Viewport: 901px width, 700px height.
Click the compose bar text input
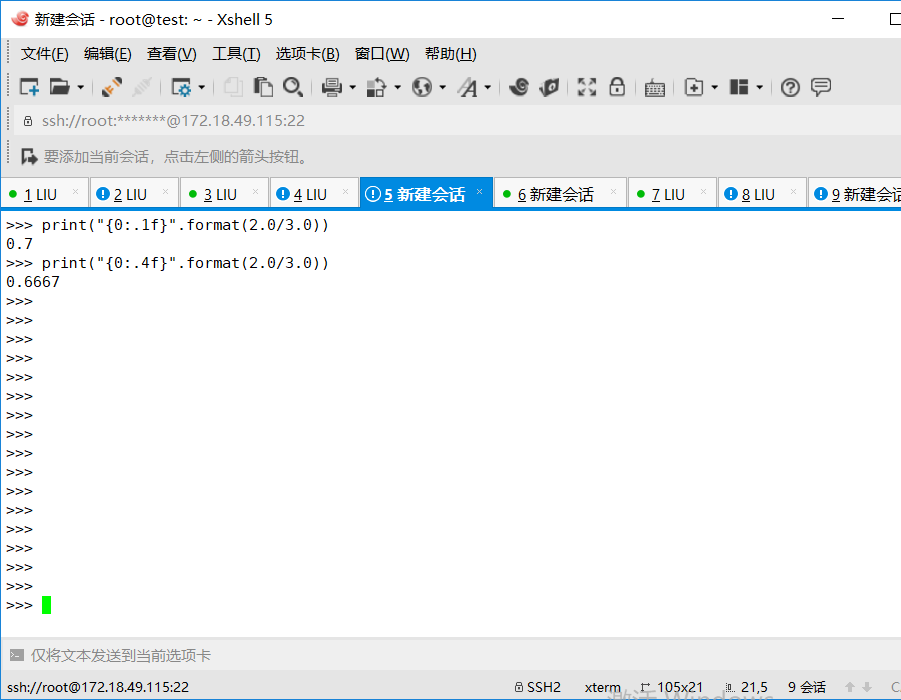tap(464, 655)
